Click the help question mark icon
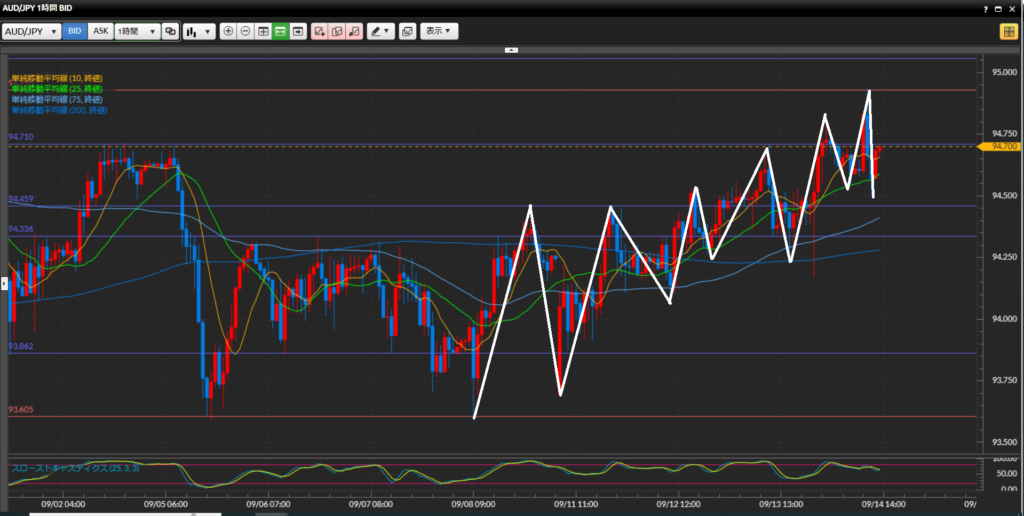Viewport: 1024px width, 516px height. [986, 8]
